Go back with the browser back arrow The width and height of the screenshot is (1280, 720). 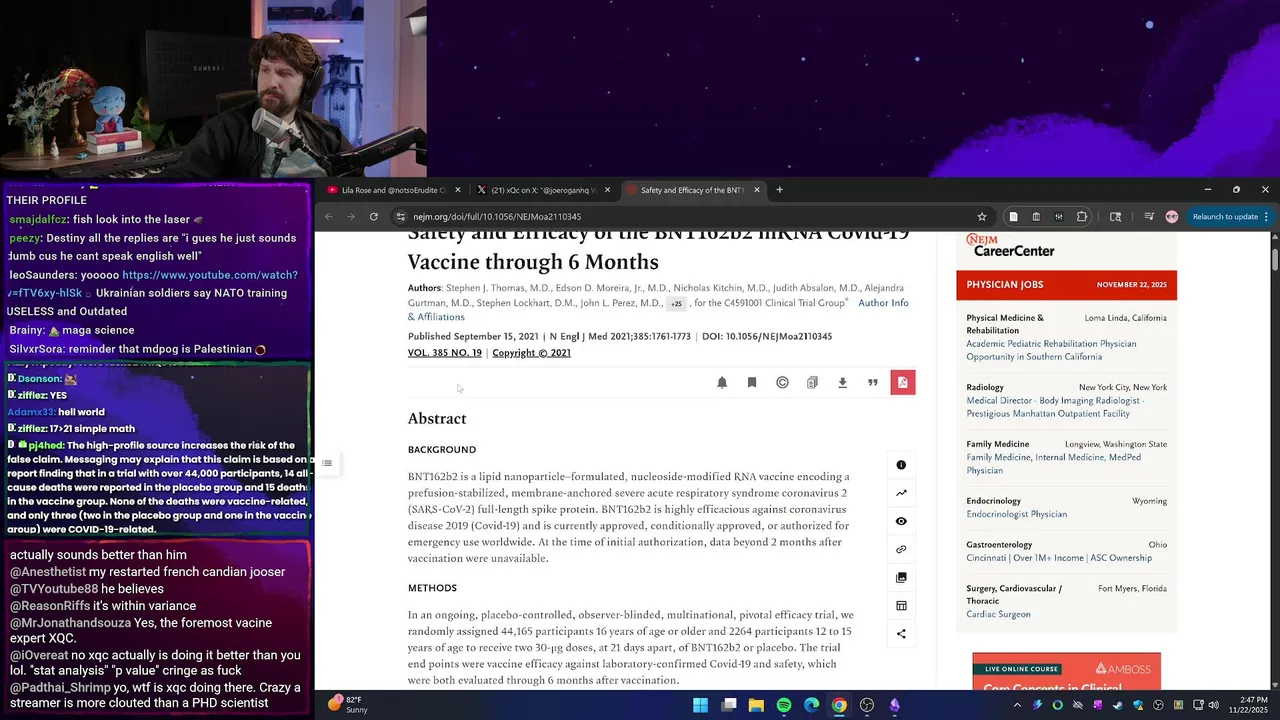328,216
